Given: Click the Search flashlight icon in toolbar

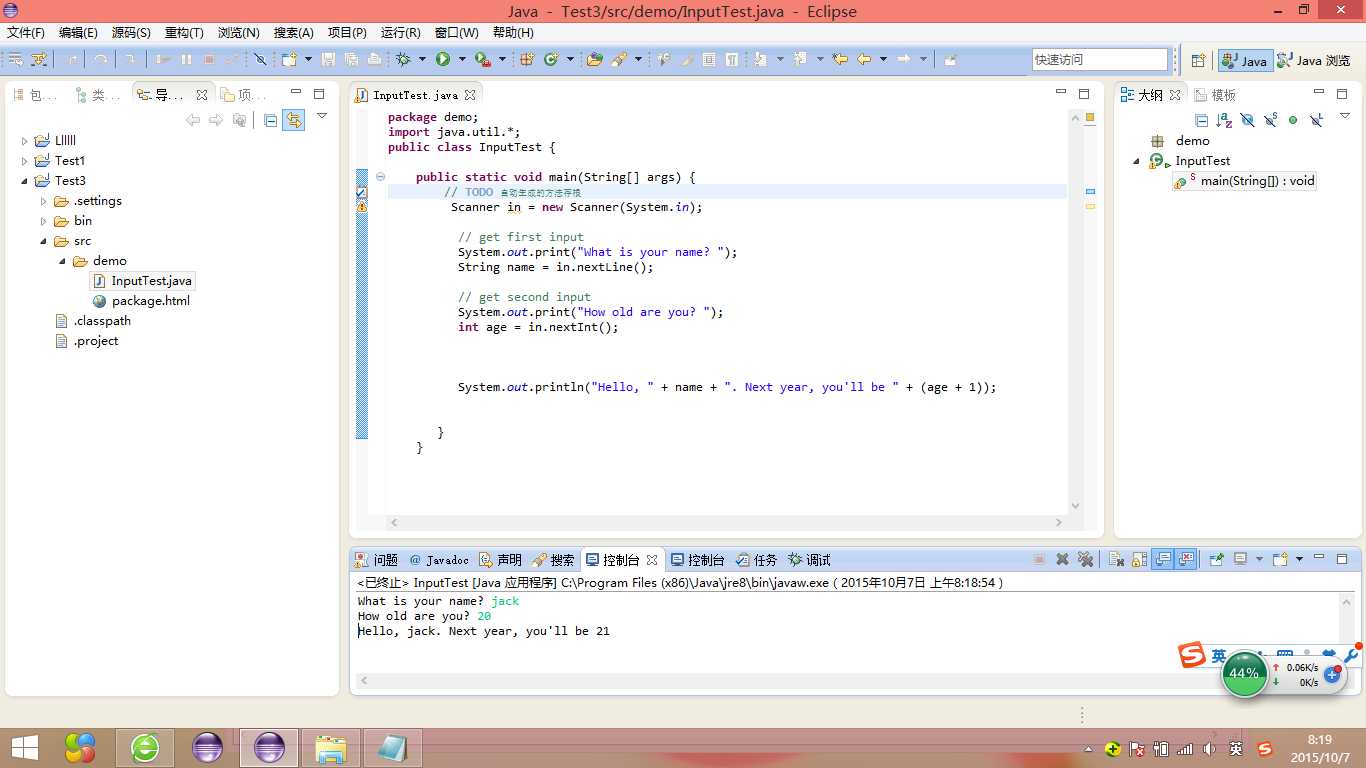Looking at the screenshot, I should (x=619, y=59).
